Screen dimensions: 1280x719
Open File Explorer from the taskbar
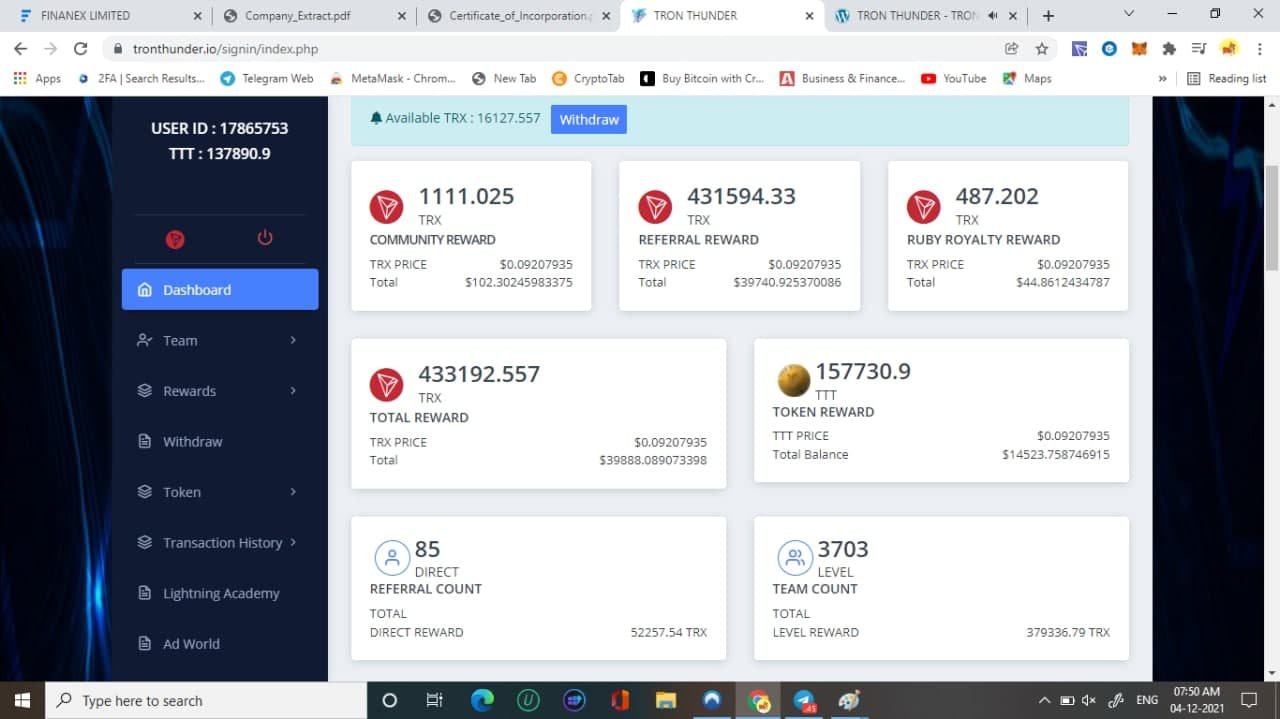[x=666, y=700]
